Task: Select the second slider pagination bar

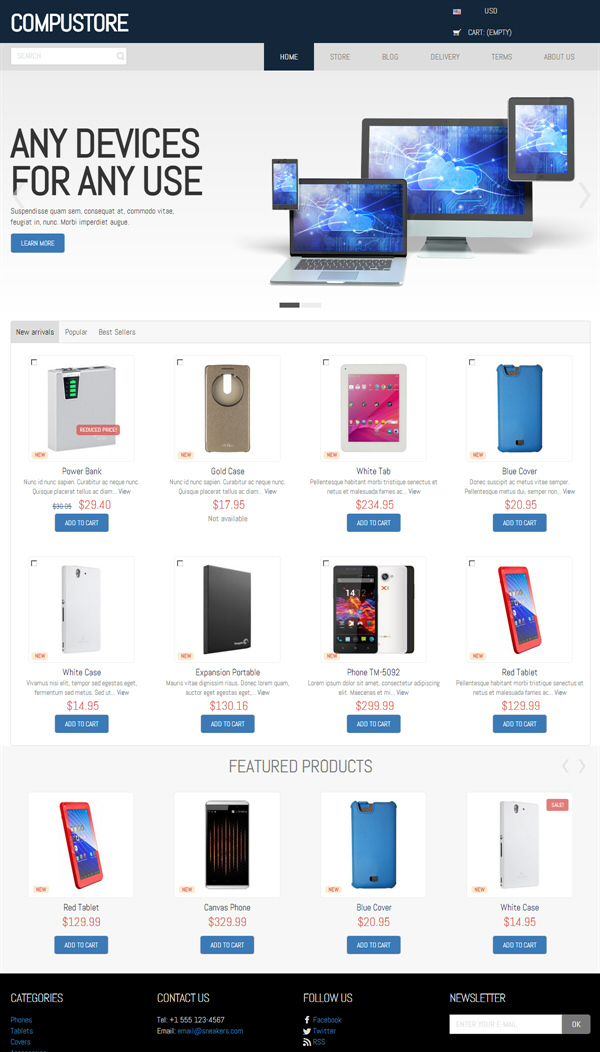Action: [311, 305]
